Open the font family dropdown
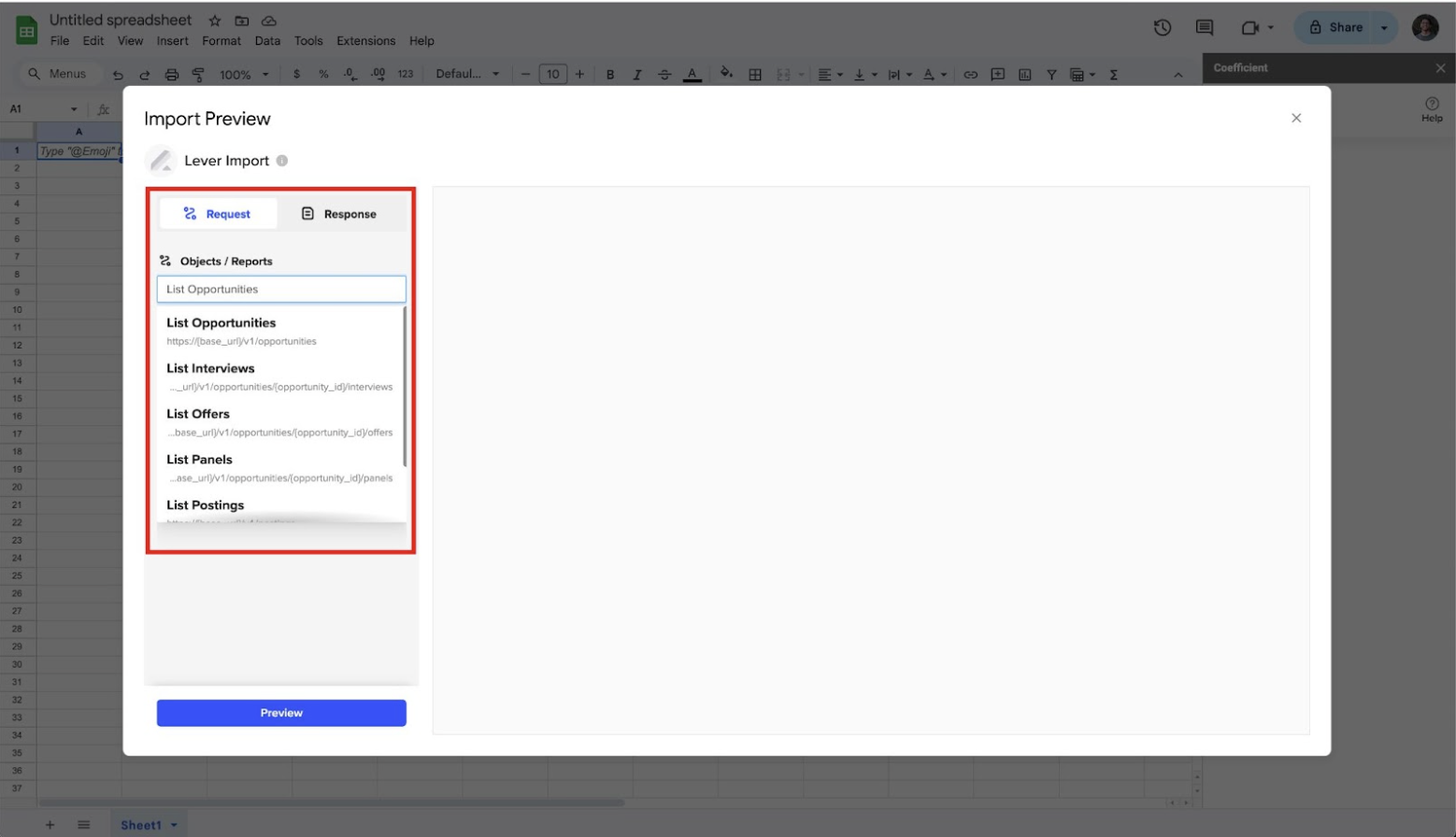 pos(467,74)
